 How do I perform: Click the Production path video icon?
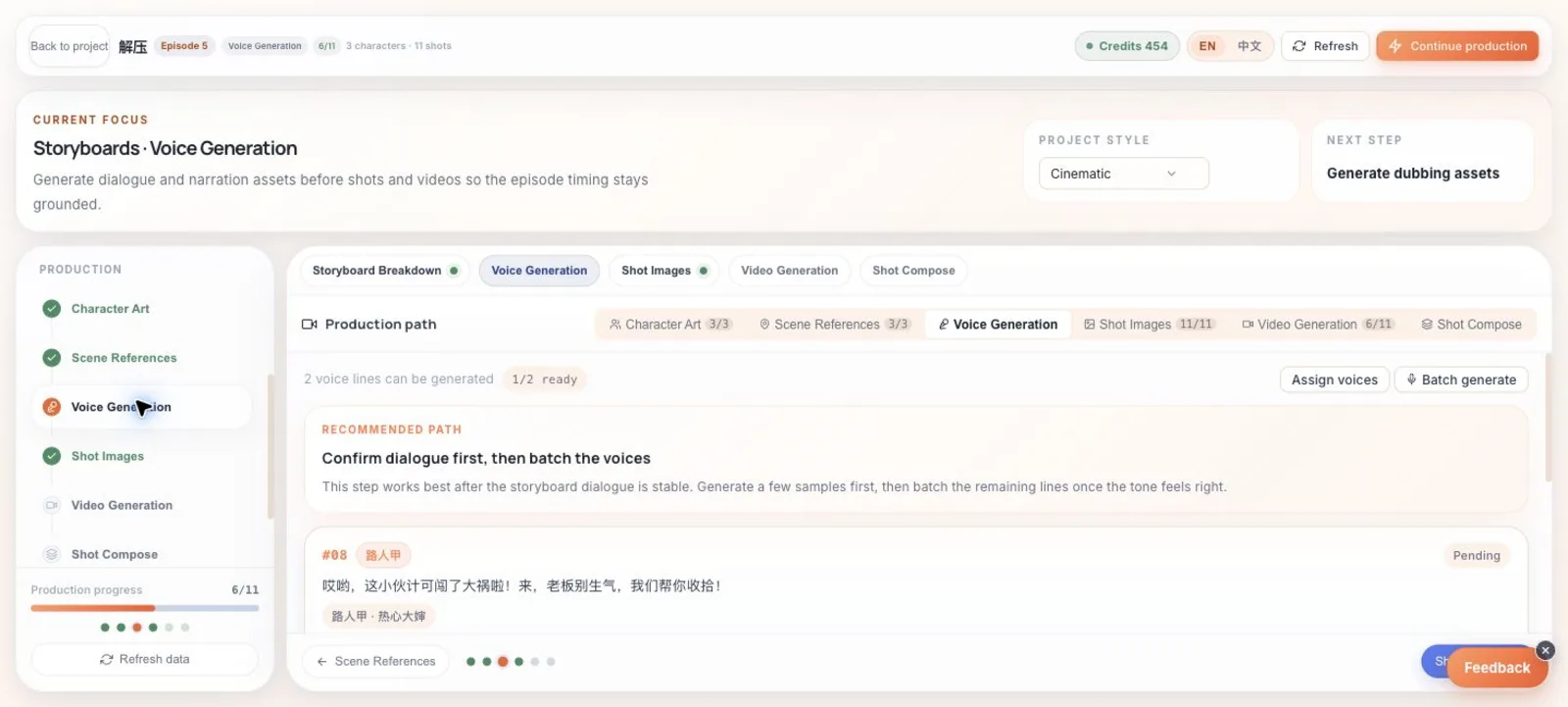(x=310, y=325)
